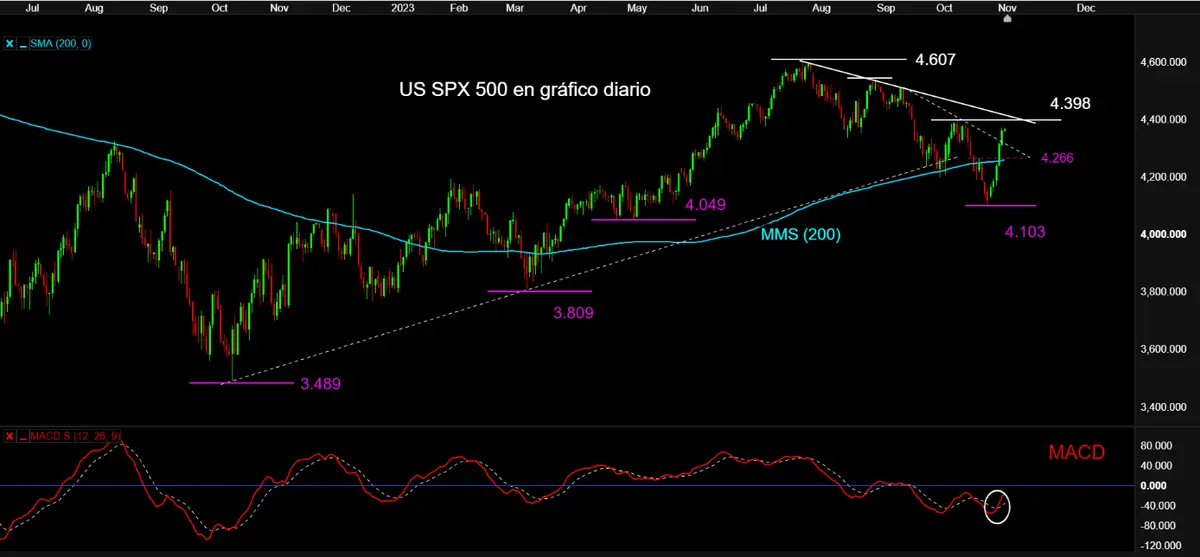
Task: Select the Apr label on the time axis
Action: click(577, 9)
